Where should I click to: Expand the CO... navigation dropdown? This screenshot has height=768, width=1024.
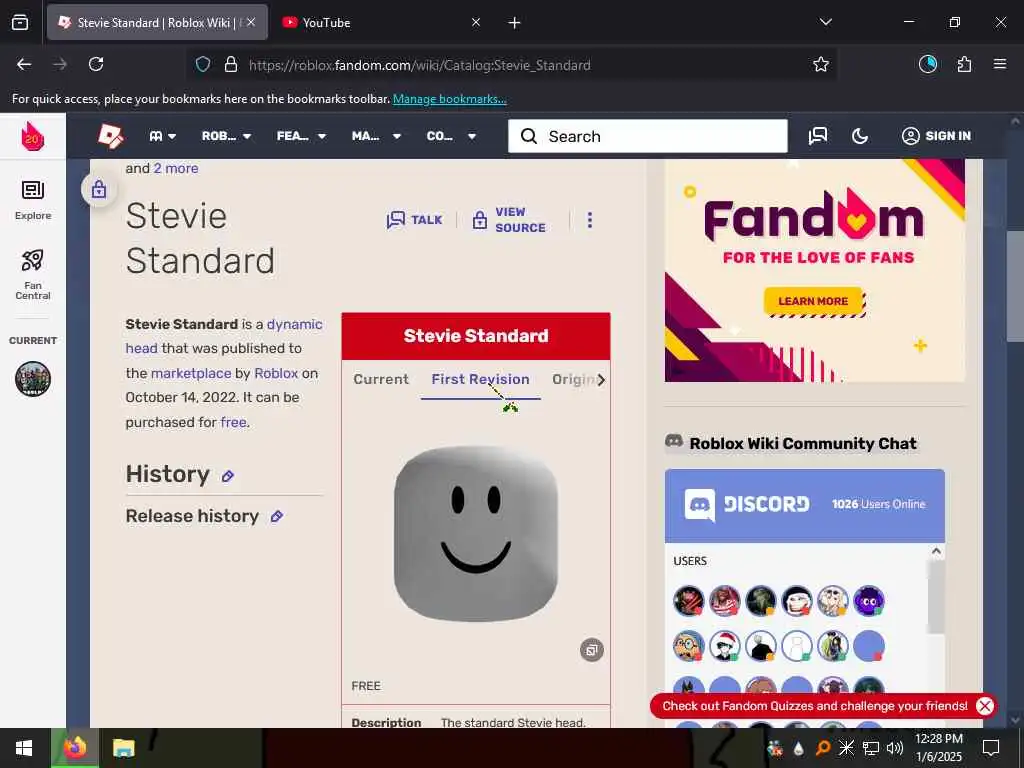[x=451, y=136]
